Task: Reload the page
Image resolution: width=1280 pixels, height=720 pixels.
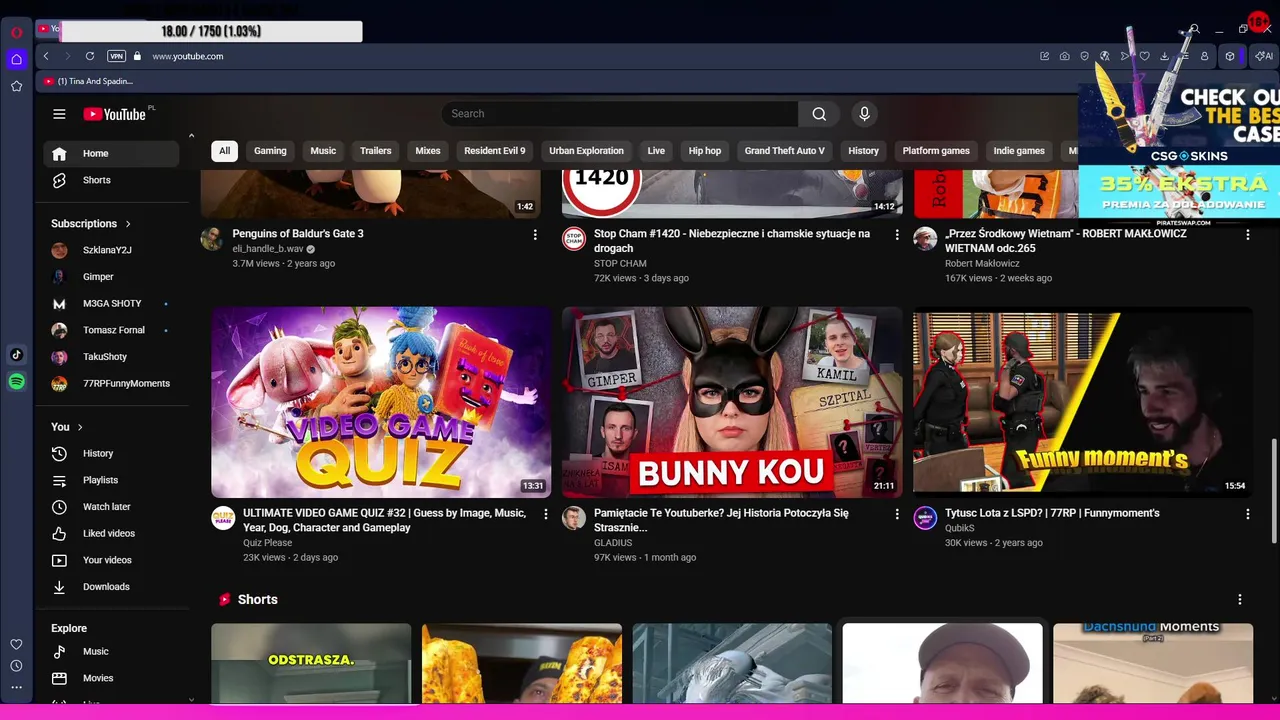Action: (x=90, y=56)
